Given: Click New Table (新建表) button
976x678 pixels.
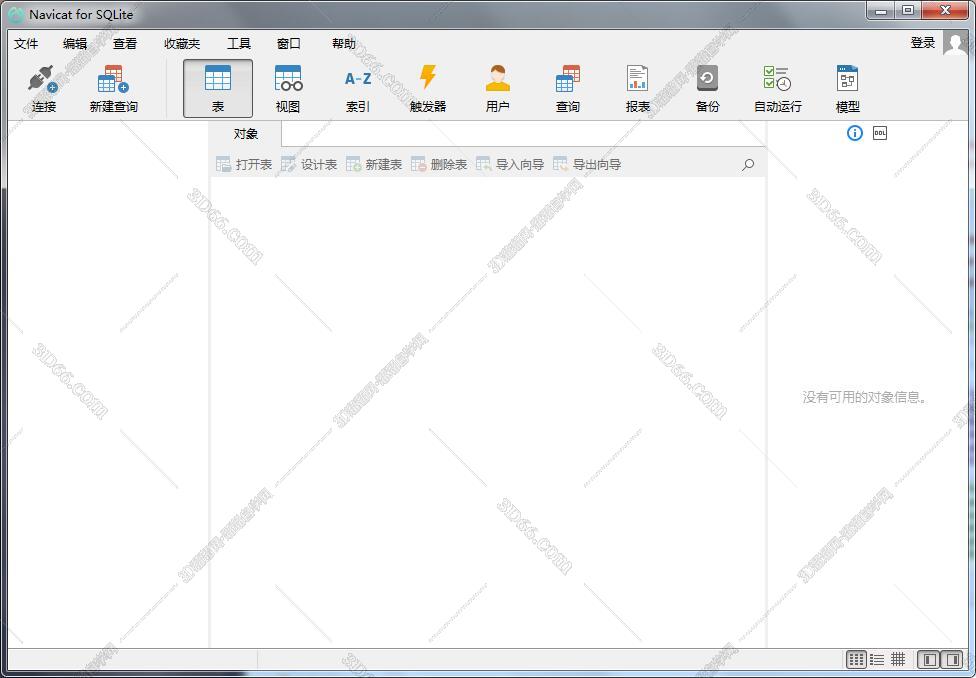Looking at the screenshot, I should point(374,164).
